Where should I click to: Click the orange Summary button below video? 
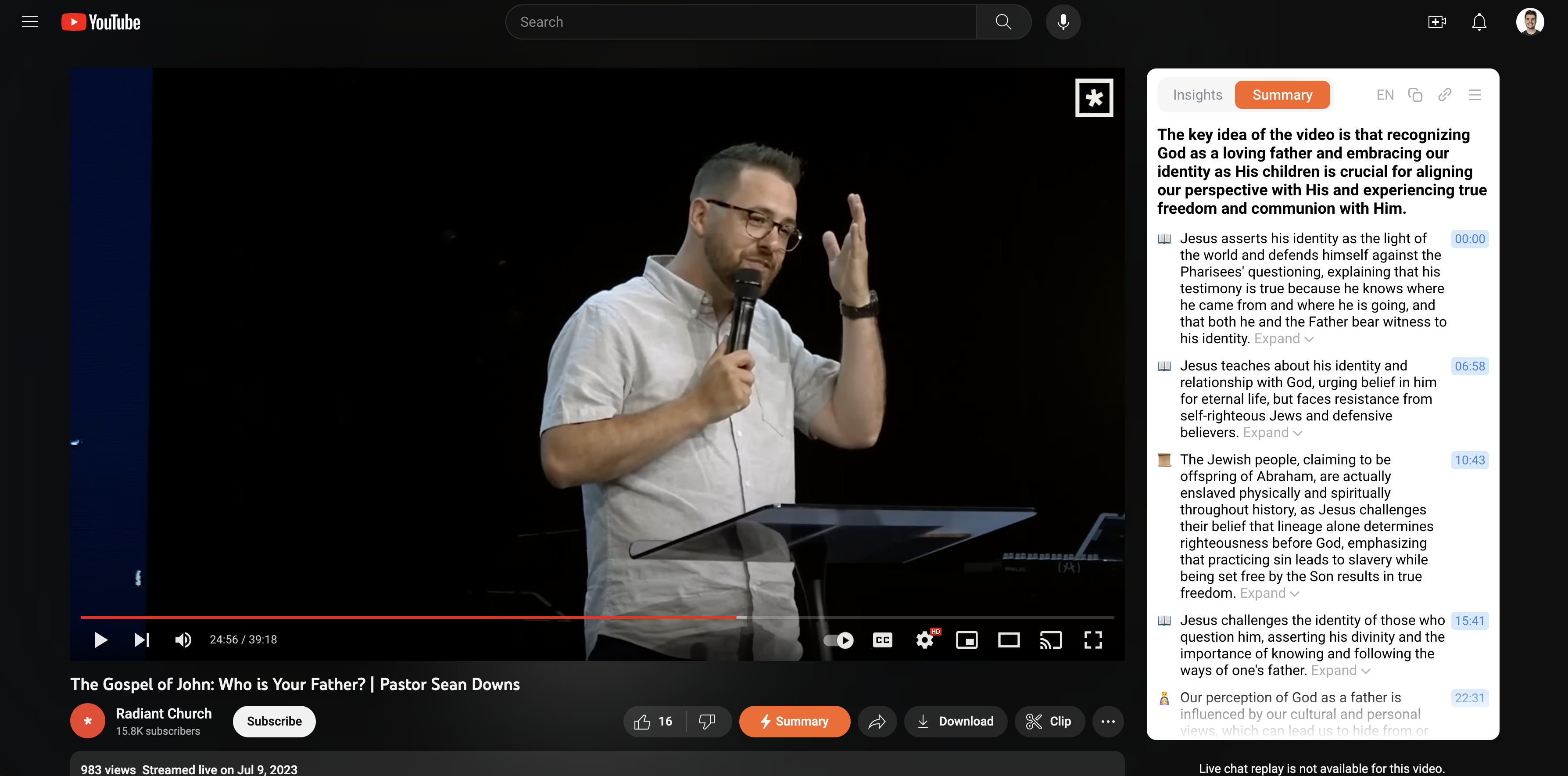(795, 721)
